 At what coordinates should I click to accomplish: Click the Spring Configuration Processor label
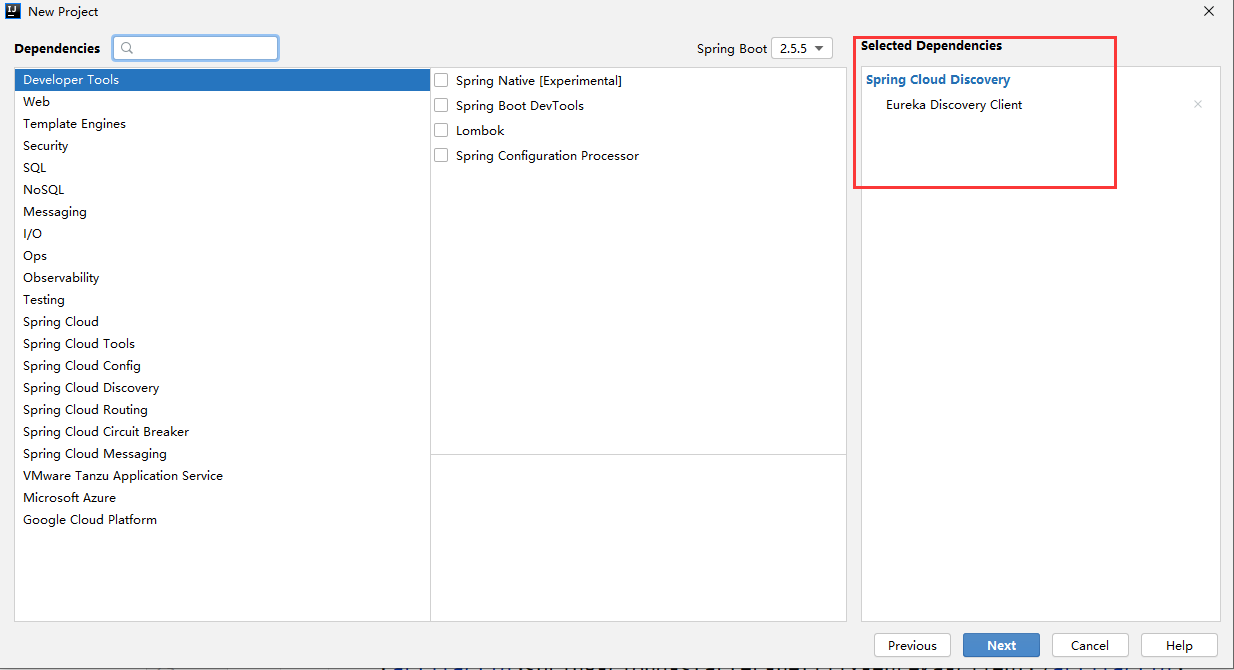[547, 156]
